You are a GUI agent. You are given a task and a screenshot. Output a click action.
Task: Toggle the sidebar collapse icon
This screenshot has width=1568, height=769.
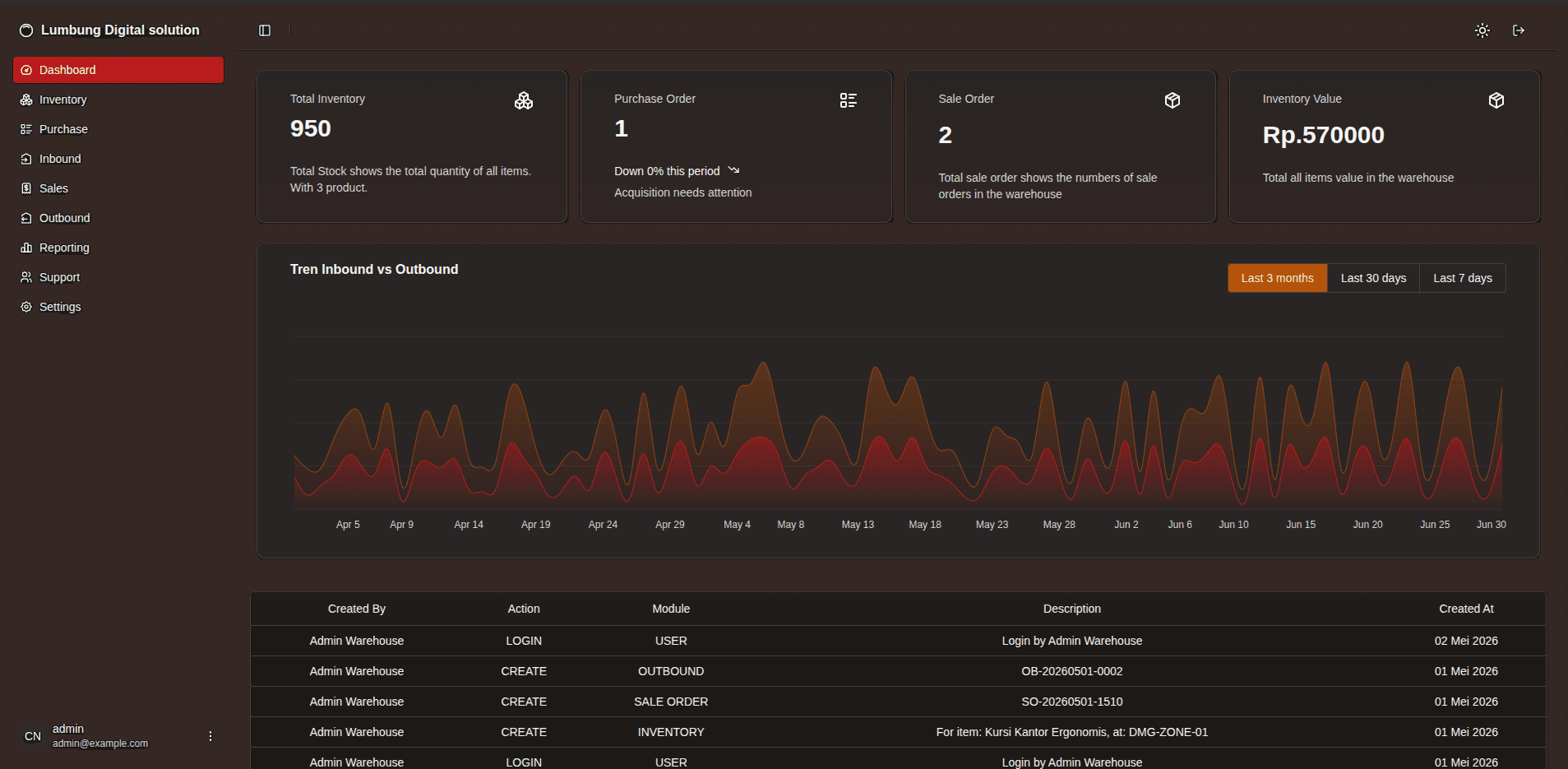coord(265,30)
